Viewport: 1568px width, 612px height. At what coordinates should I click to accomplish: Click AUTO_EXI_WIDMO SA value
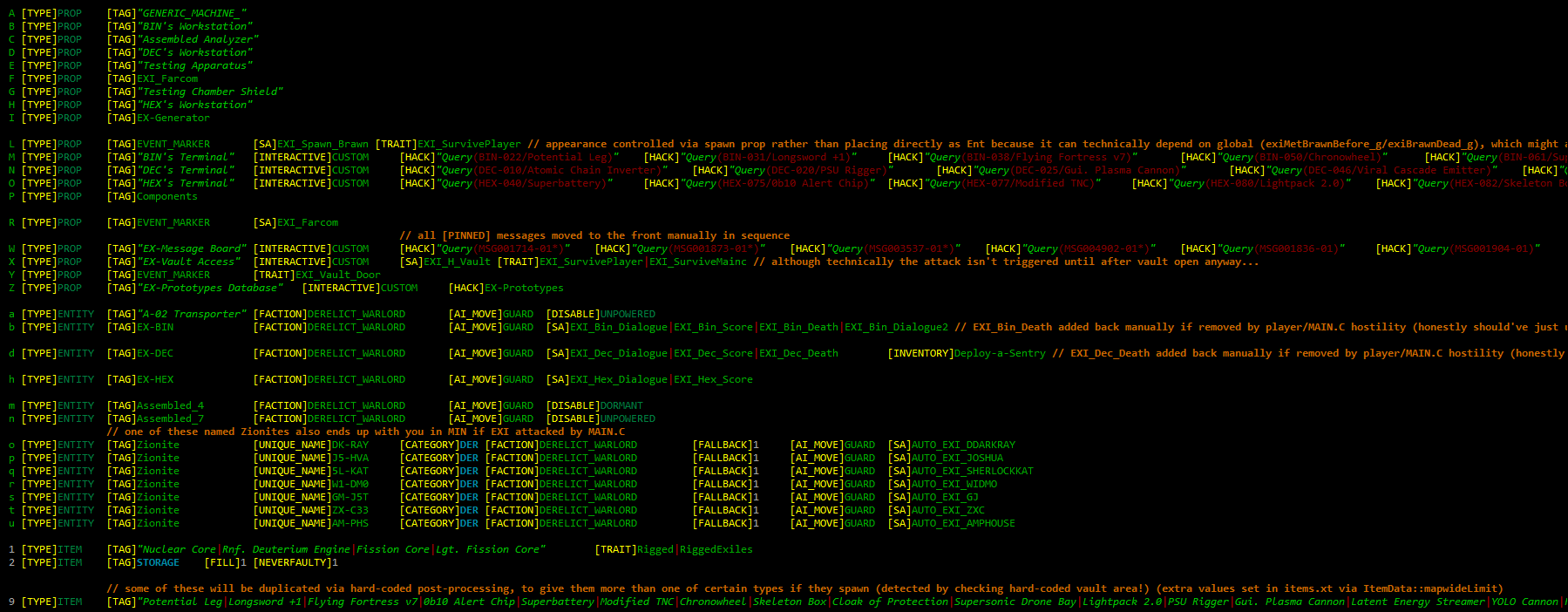[954, 484]
